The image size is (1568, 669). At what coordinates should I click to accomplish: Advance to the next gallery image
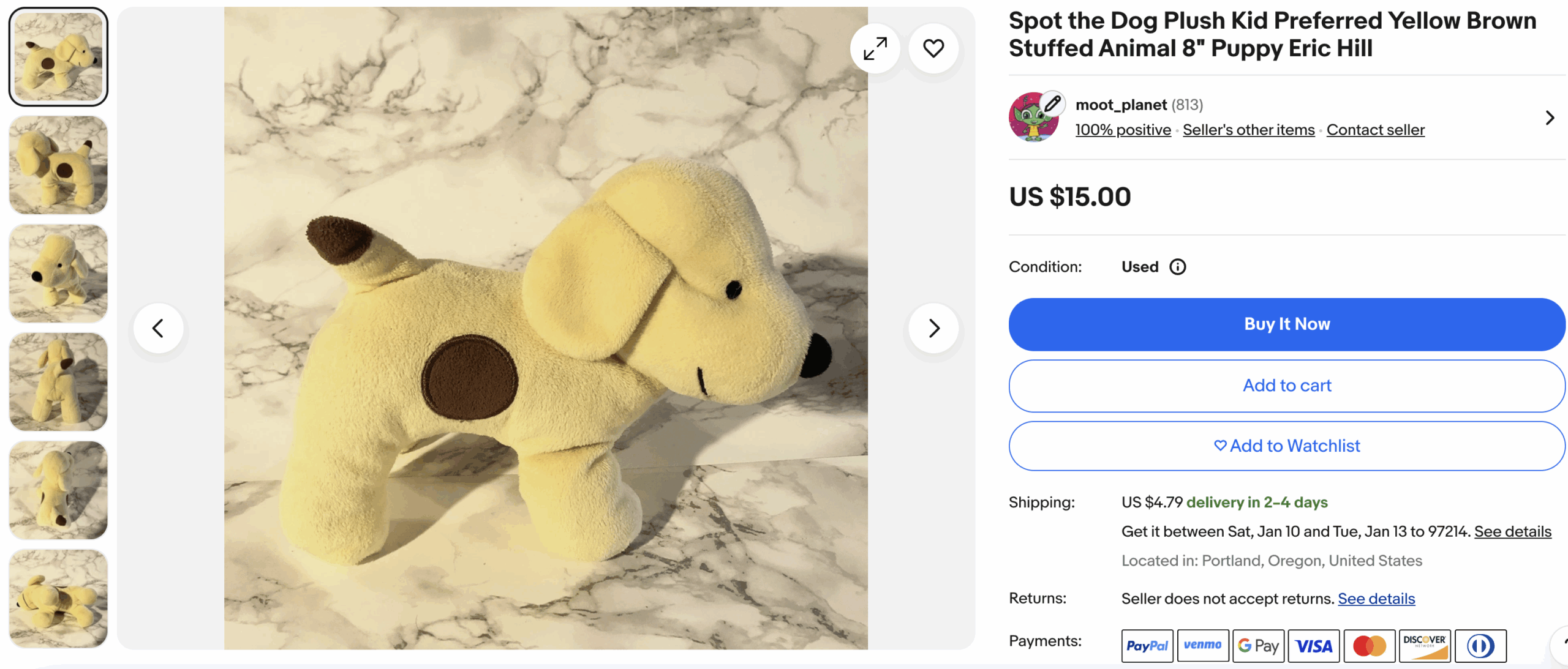coord(933,329)
